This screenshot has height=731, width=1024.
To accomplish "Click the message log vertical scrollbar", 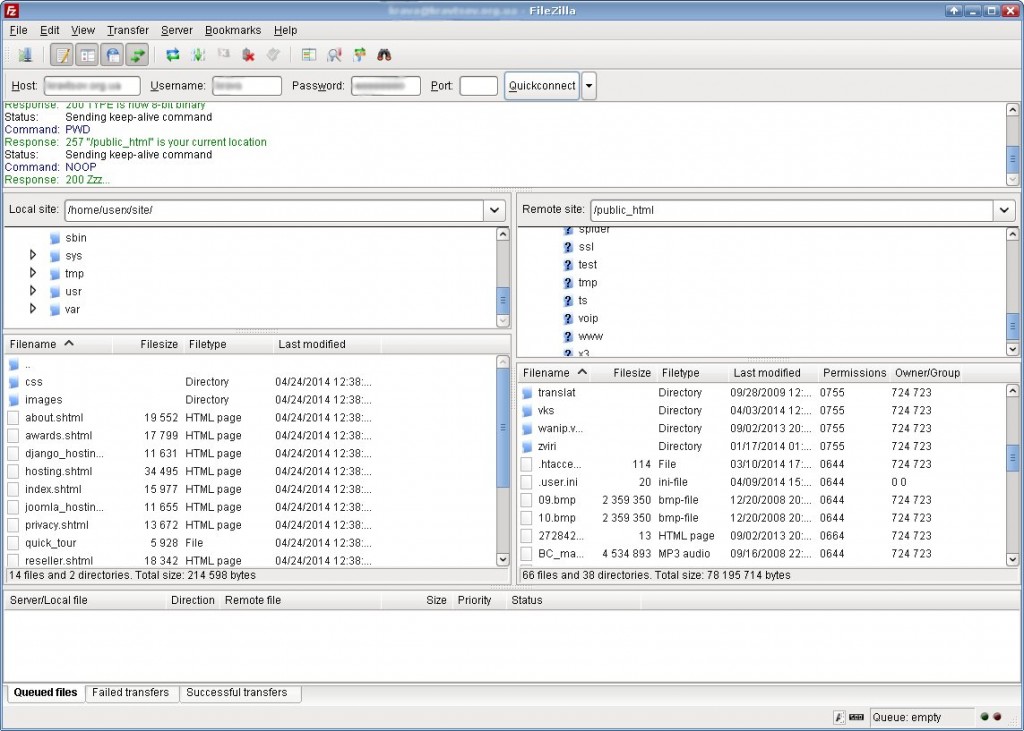I will tap(1012, 145).
